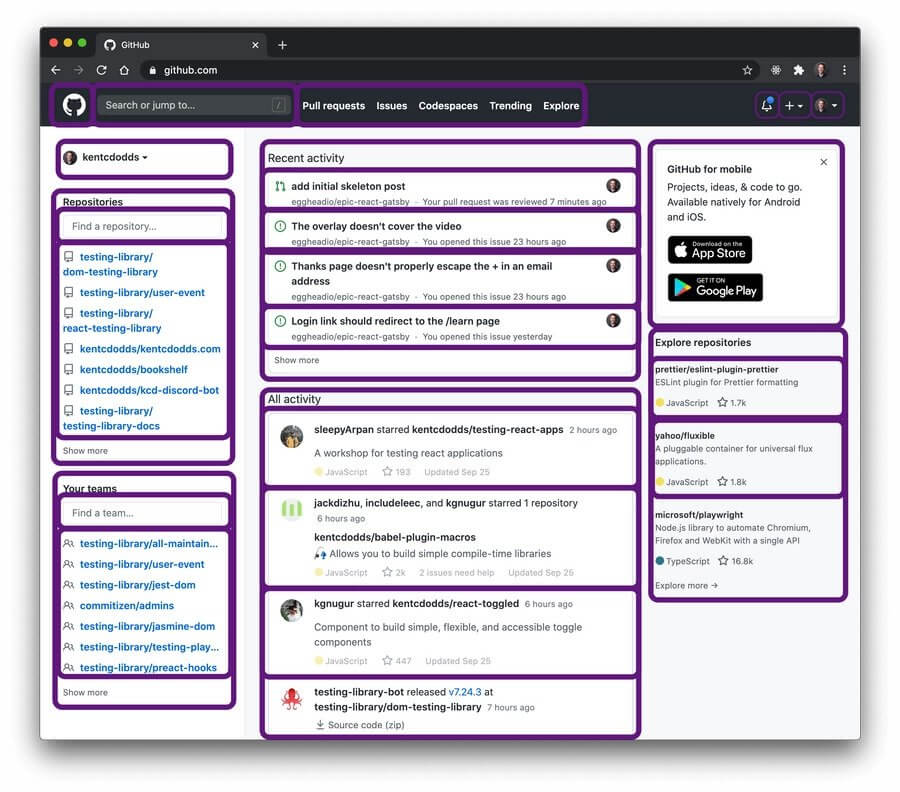
Task: Click kgnugur's avatar in activity feed
Action: [292, 611]
